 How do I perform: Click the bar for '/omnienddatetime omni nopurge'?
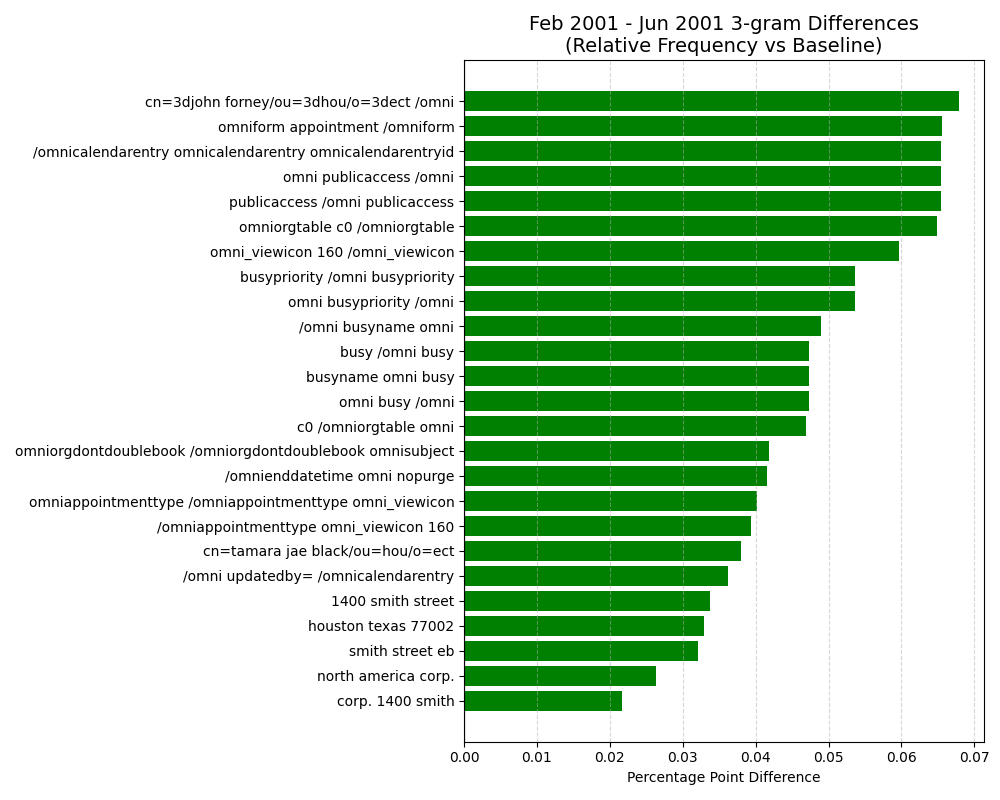coord(616,476)
